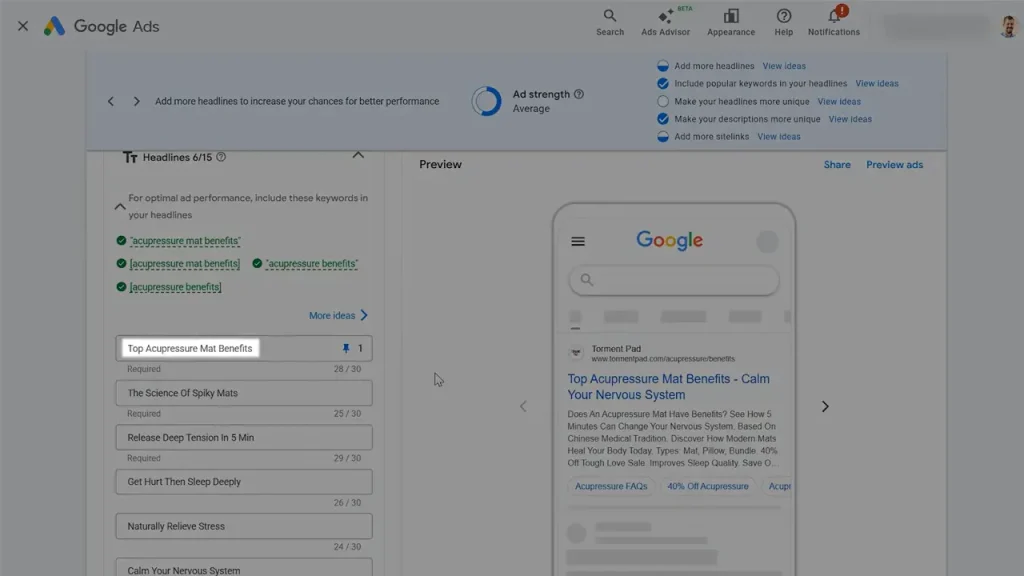The height and width of the screenshot is (576, 1024).
Task: Close the Google Ads editor with X
Action: point(23,26)
